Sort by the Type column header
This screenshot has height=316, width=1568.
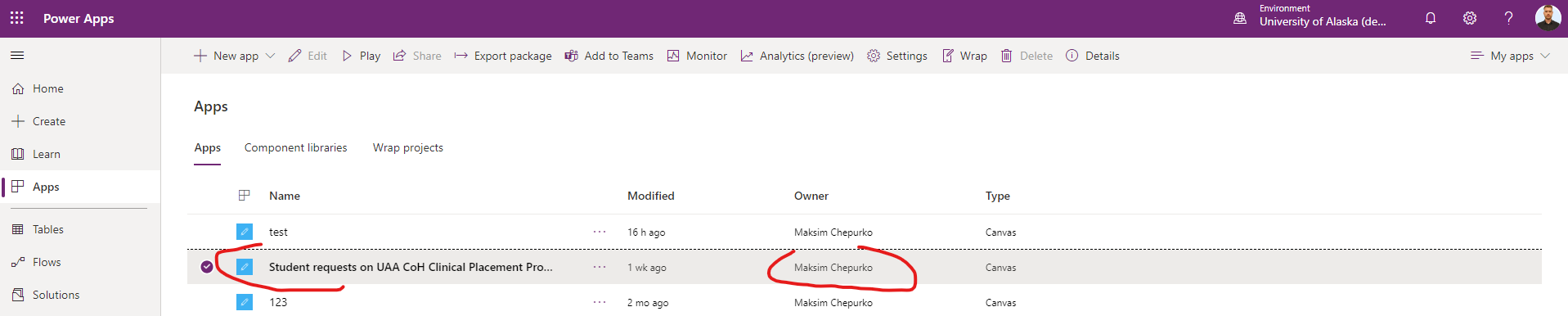(x=998, y=196)
